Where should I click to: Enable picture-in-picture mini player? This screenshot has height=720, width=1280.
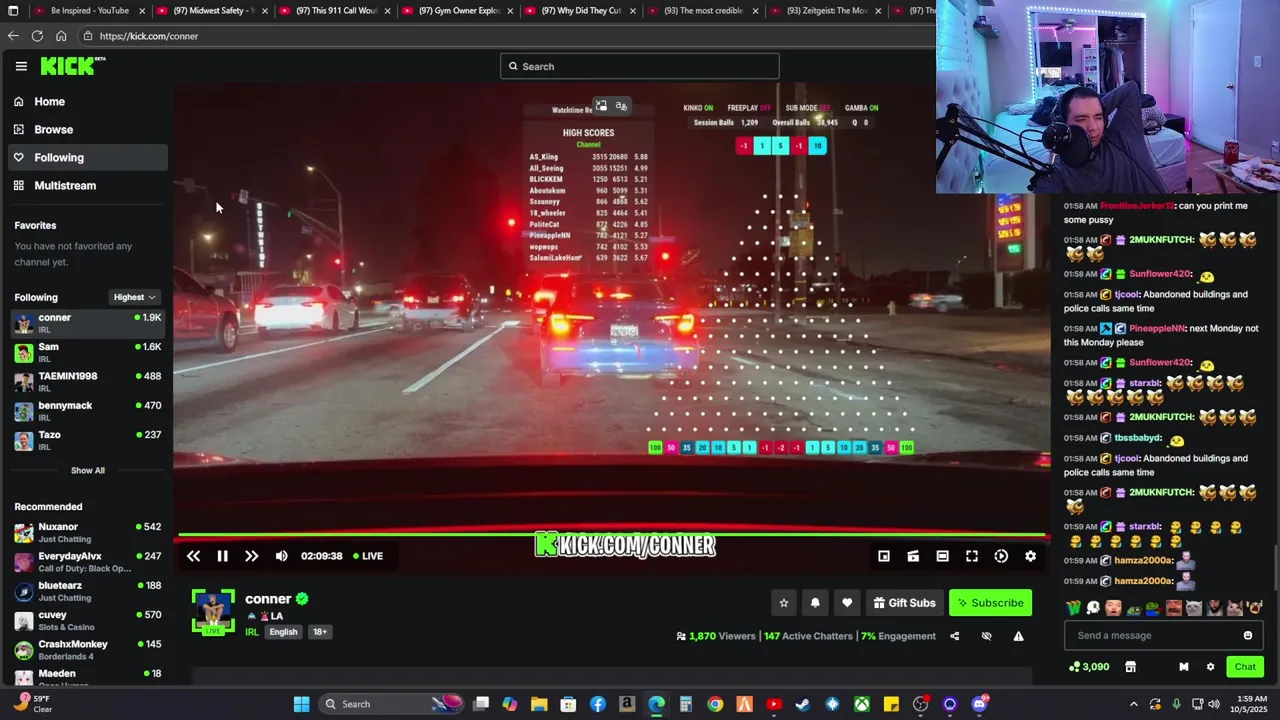884,556
